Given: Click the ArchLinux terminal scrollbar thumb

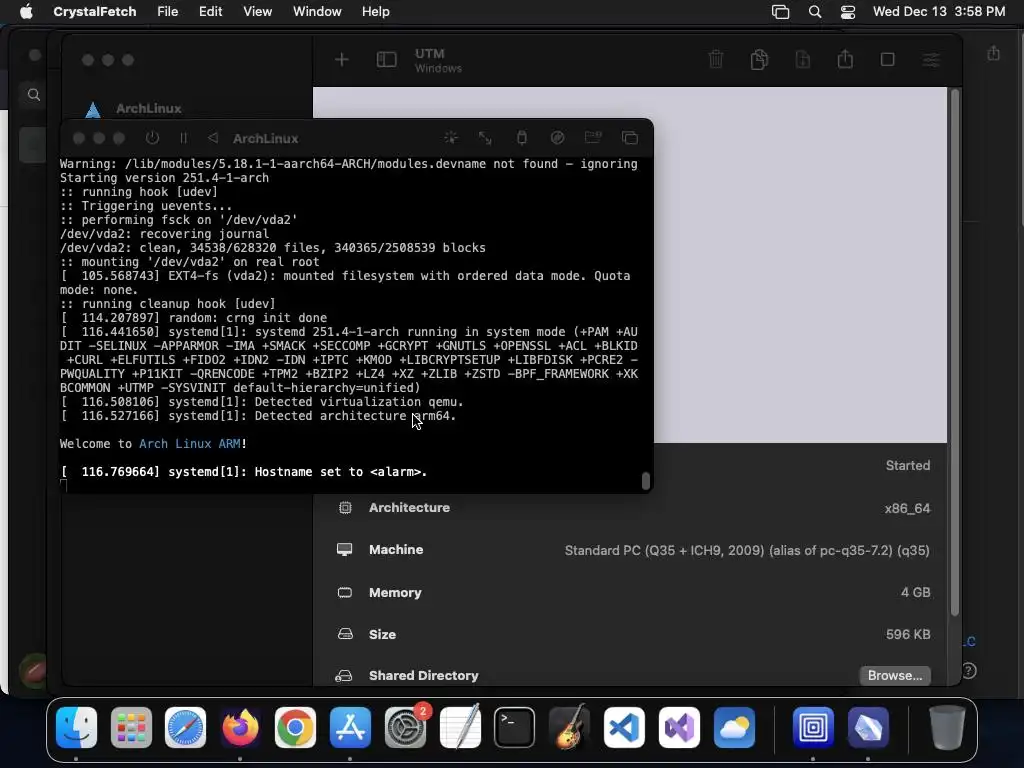Looking at the screenshot, I should click(x=645, y=481).
